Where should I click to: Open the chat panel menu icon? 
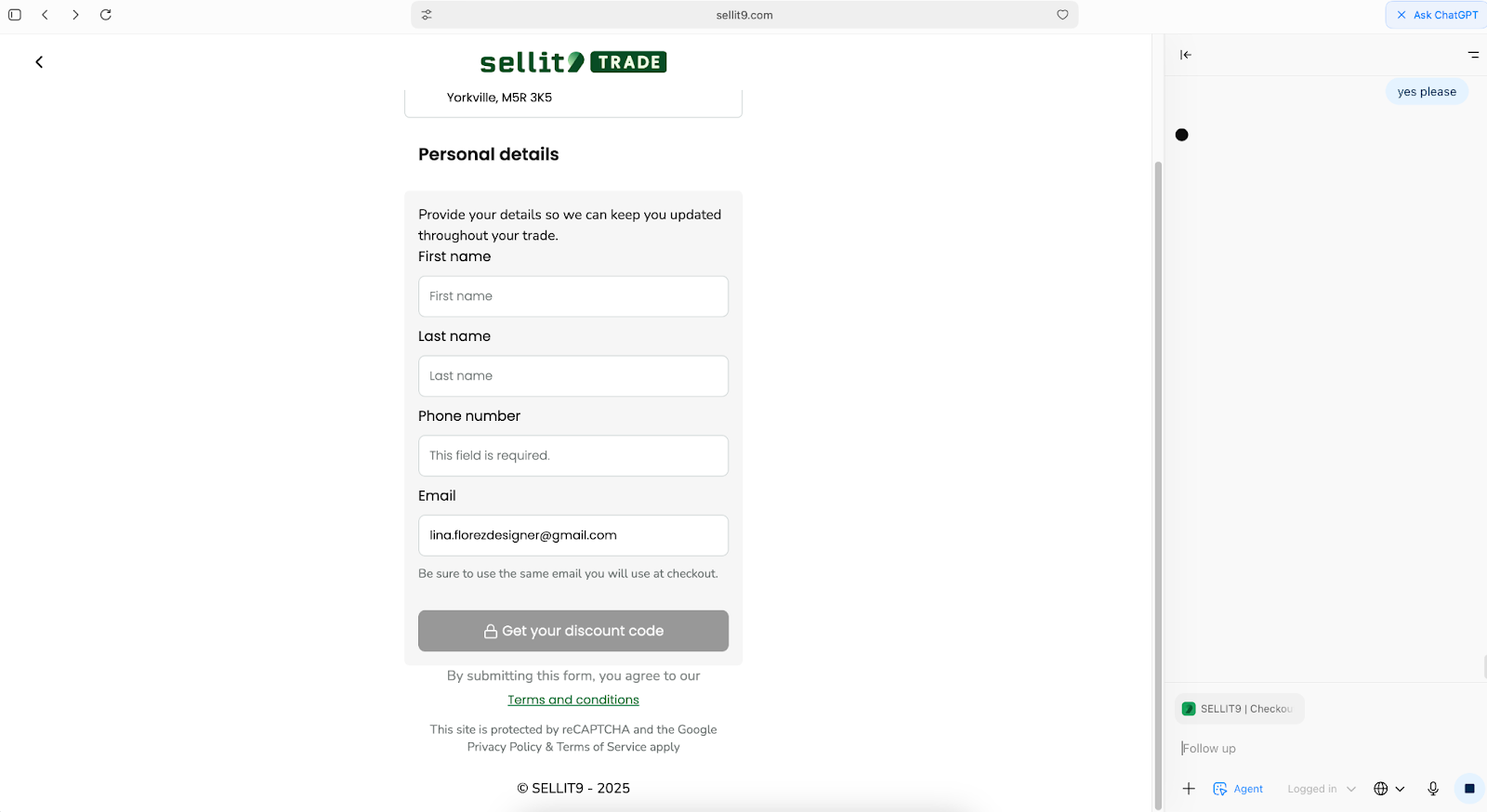coord(1473,55)
